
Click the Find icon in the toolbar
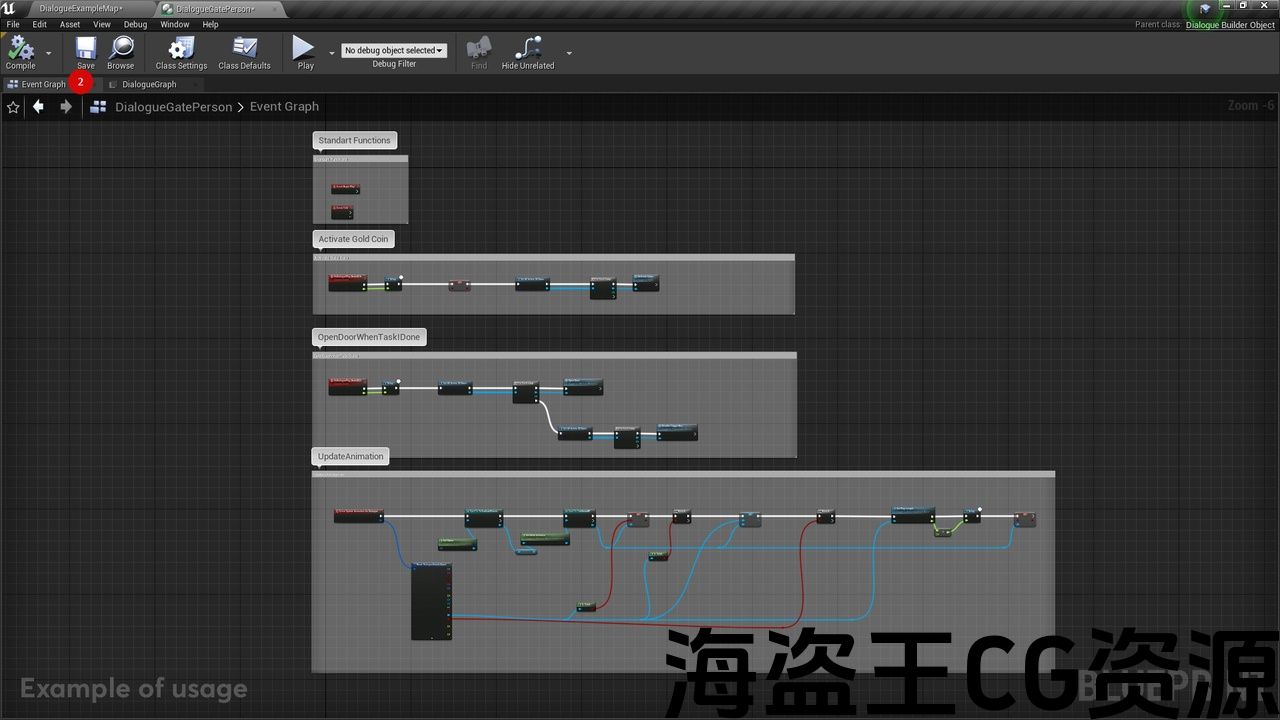pos(479,48)
